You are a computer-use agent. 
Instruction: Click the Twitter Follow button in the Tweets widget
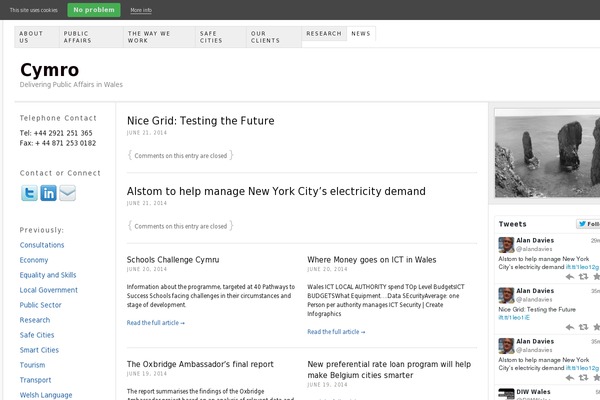[588, 224]
